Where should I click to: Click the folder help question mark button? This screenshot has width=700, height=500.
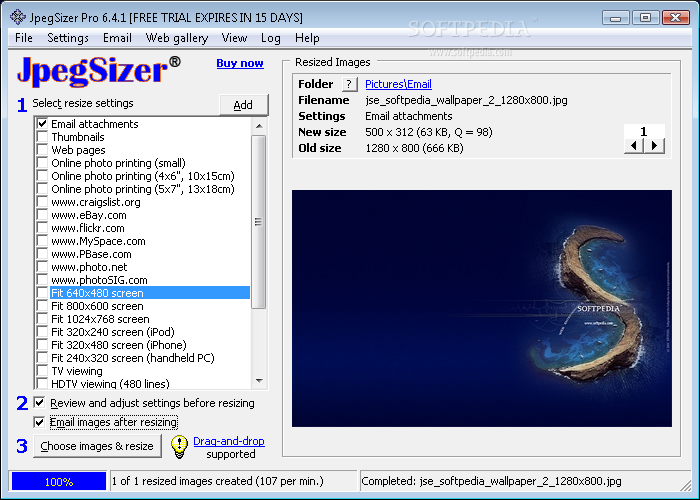[350, 84]
